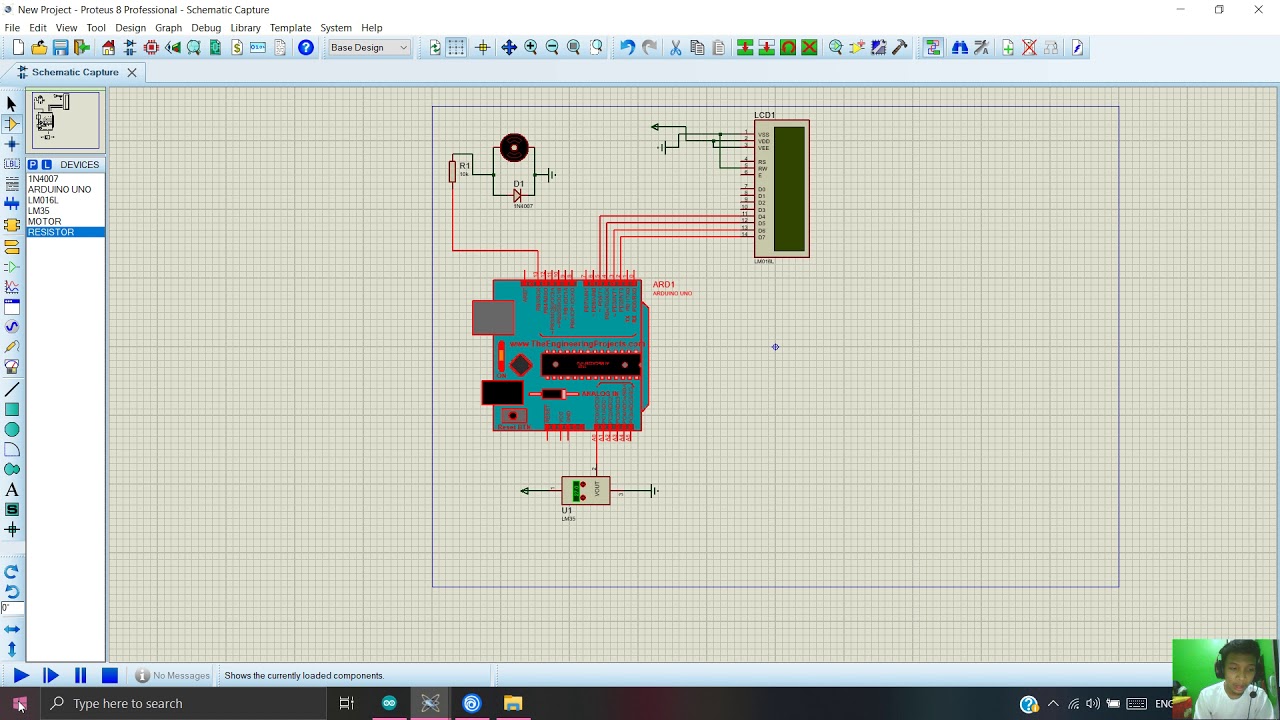The image size is (1280, 720).
Task: Click the L library manager button
Action: [x=46, y=164]
